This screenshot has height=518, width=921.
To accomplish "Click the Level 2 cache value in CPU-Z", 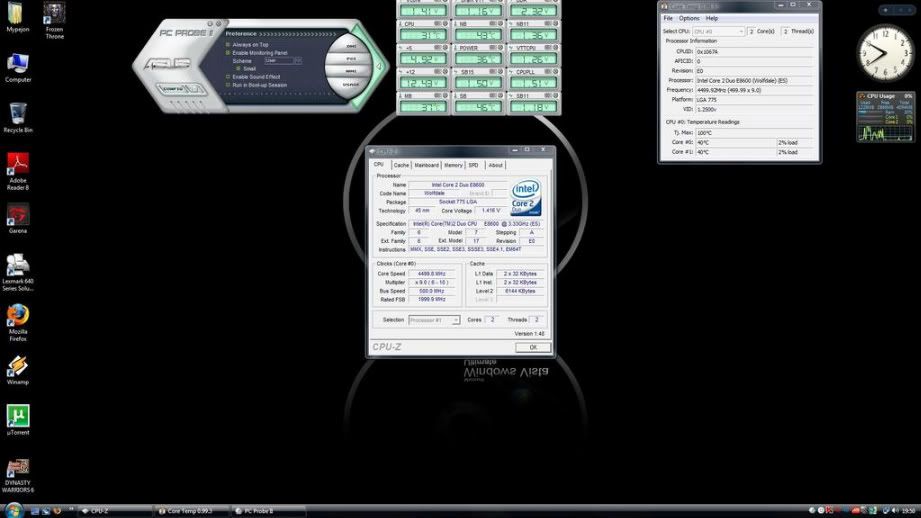I will 520,291.
